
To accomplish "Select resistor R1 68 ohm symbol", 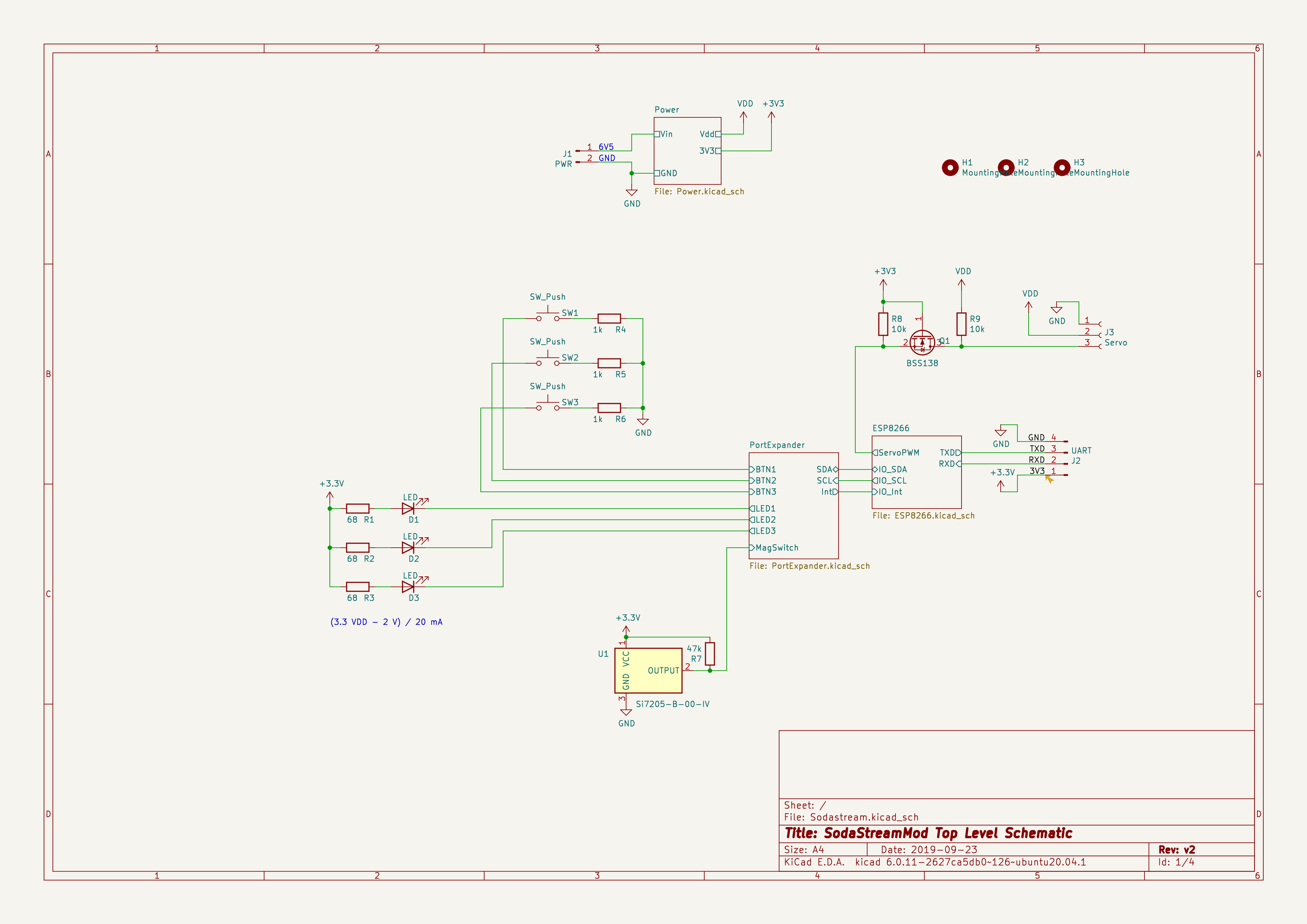I will tap(357, 509).
